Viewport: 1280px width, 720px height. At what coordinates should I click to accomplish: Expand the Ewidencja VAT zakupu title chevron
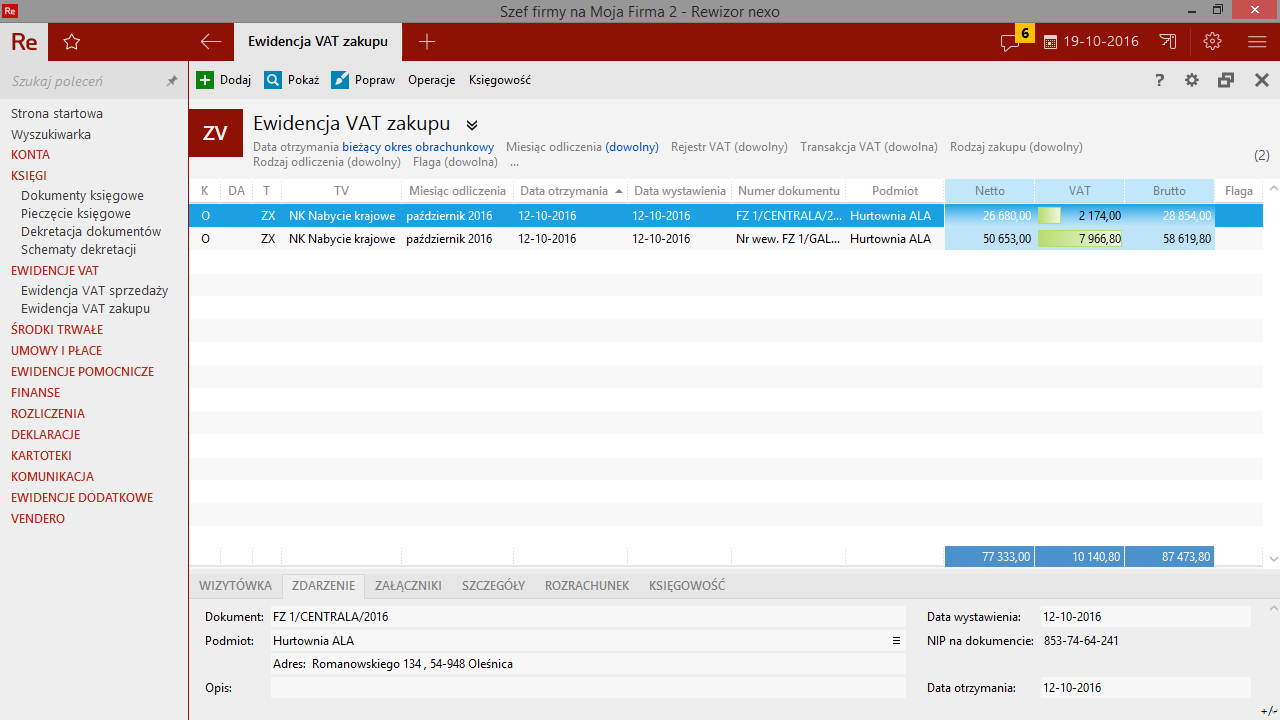tap(472, 125)
